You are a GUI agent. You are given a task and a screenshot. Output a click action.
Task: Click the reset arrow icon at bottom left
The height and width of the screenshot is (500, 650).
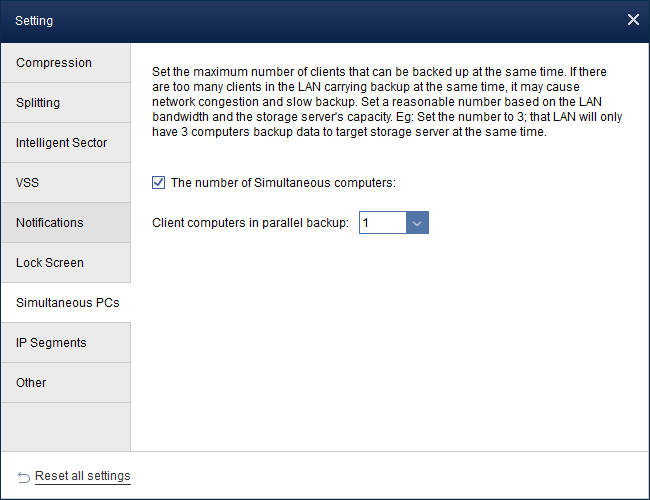24,477
